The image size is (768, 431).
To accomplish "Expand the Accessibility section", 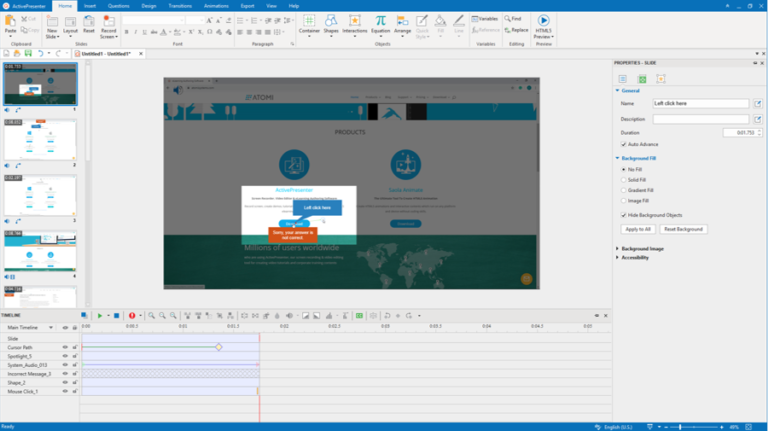I will coord(617,258).
